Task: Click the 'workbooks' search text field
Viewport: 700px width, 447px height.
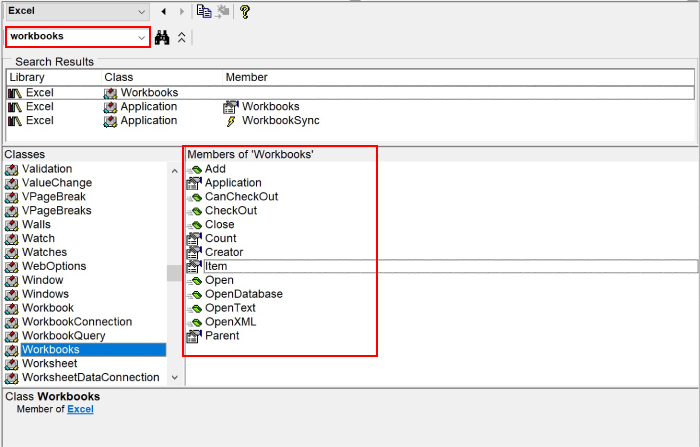Action: click(70, 37)
